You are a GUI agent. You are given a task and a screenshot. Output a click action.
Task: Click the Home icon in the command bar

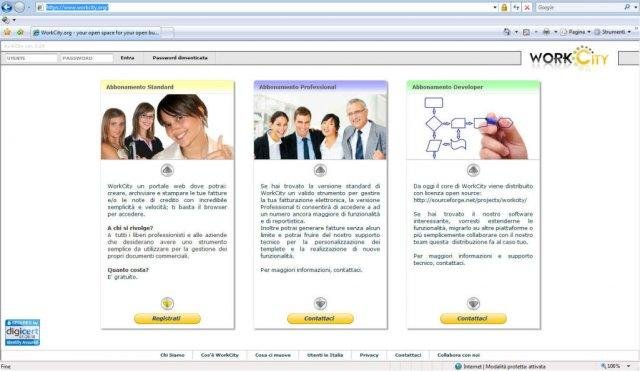click(507, 32)
